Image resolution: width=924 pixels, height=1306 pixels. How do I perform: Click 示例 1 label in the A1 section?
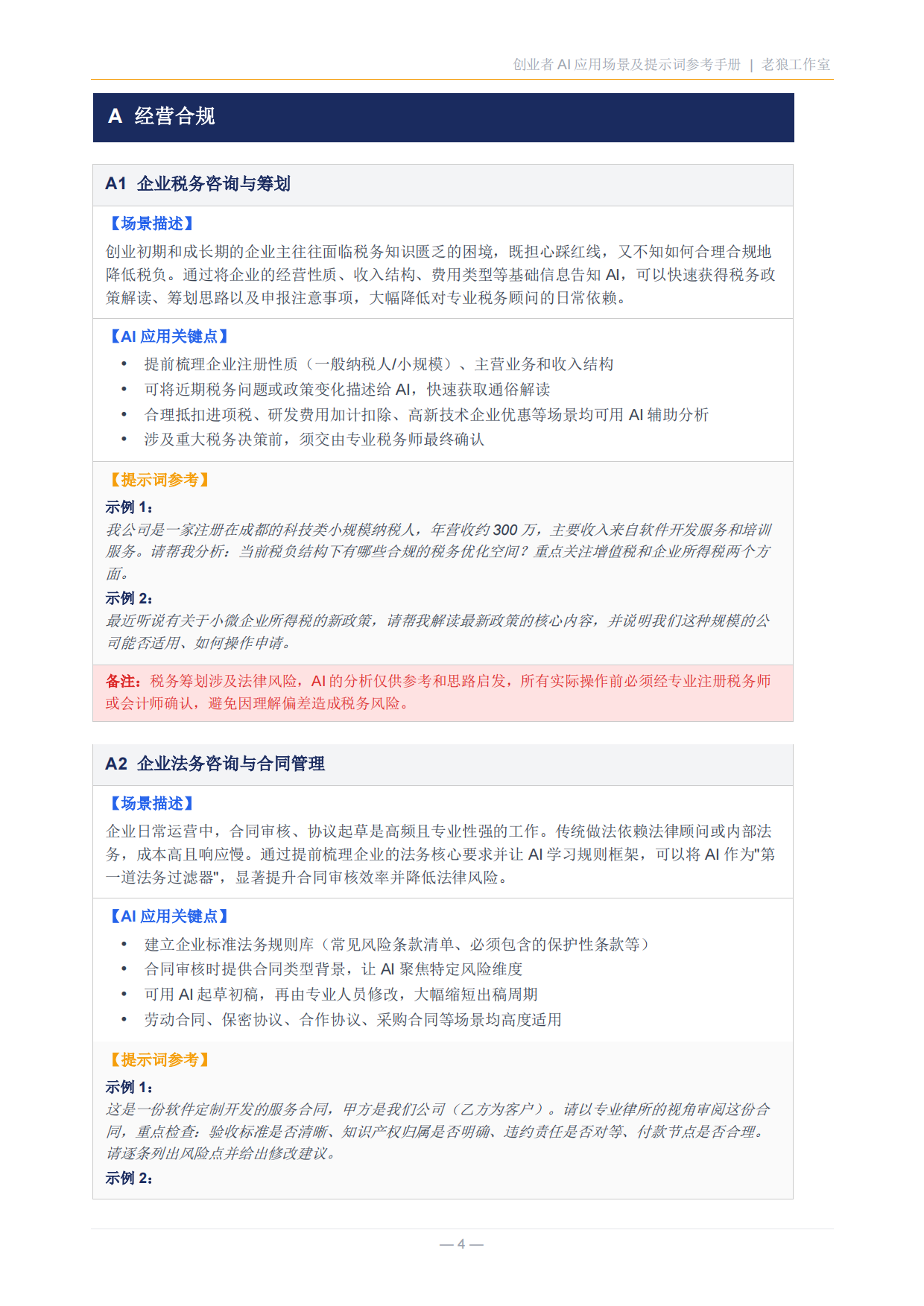tap(129, 507)
